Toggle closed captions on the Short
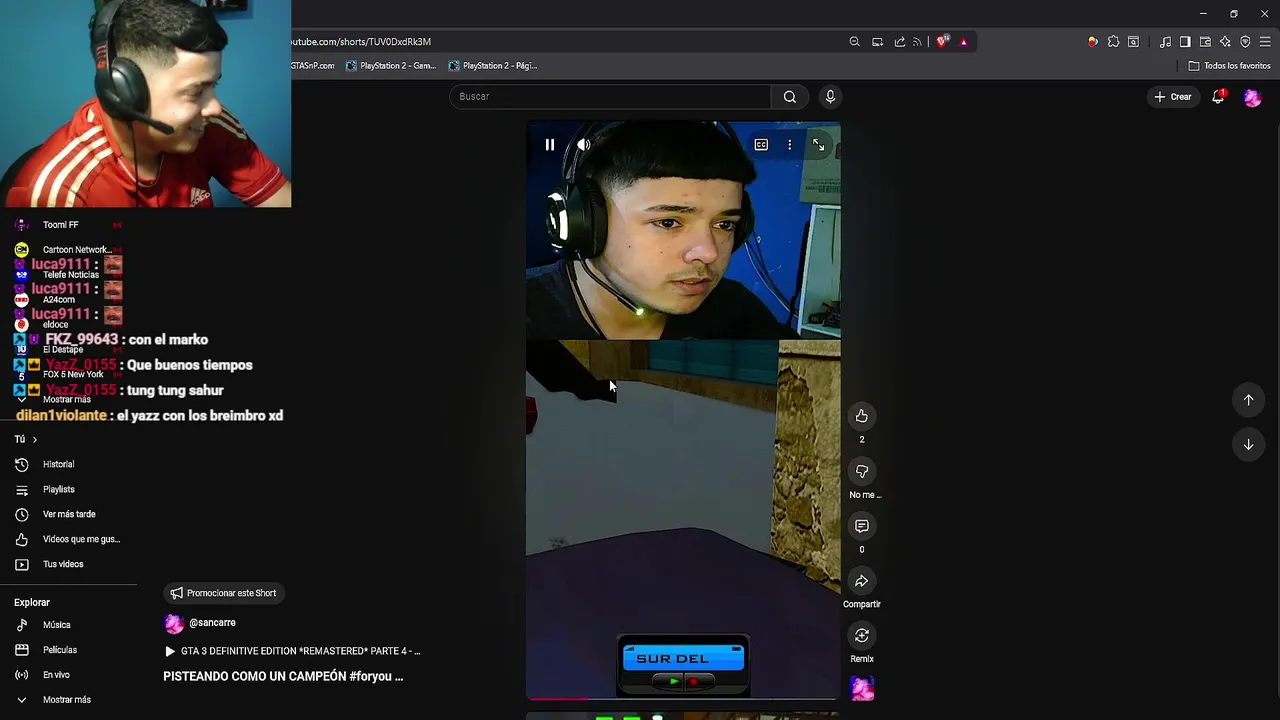The image size is (1280, 720). 761,145
